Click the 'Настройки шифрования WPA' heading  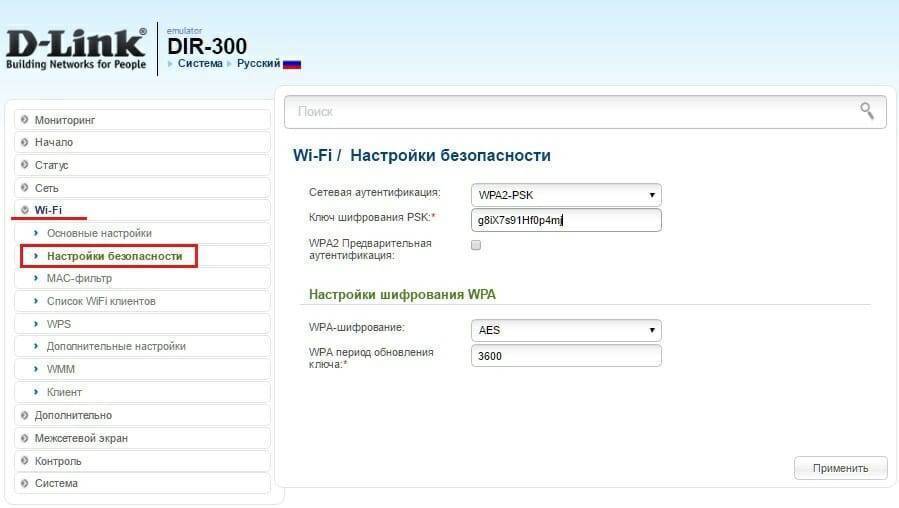click(x=402, y=294)
